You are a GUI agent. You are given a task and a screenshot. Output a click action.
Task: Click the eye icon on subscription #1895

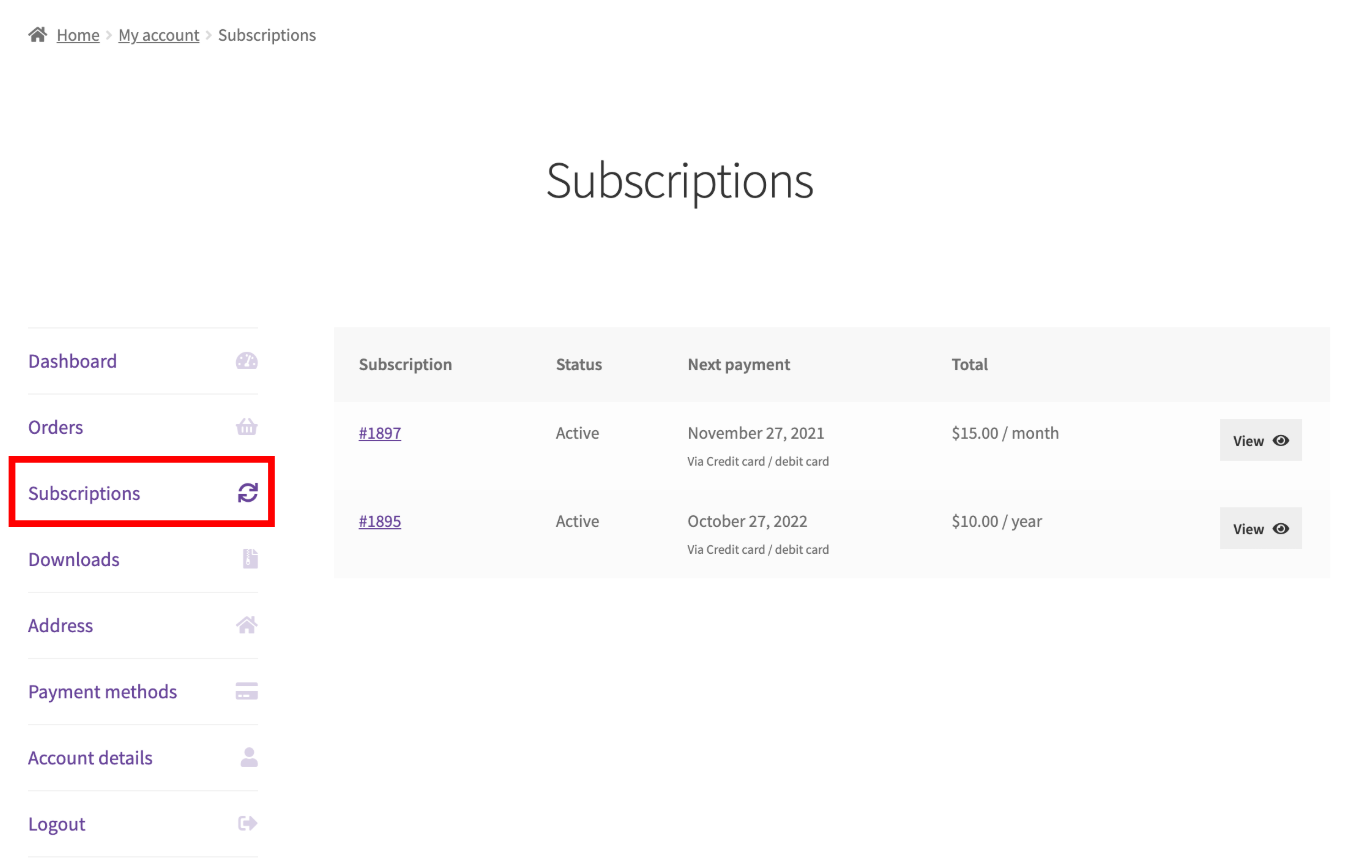(1278, 527)
